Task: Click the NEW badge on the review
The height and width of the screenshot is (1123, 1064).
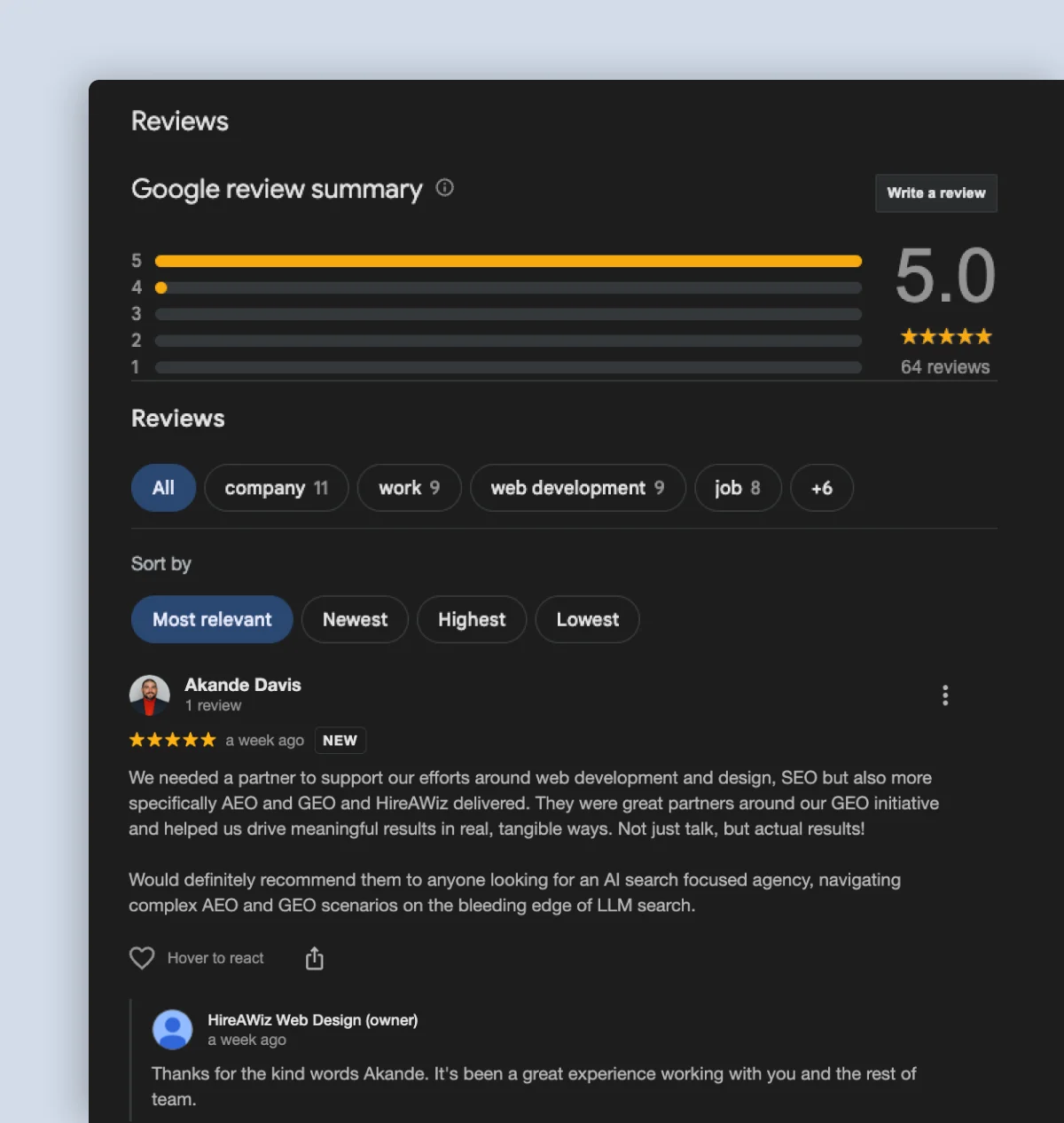Action: pyautogui.click(x=340, y=741)
